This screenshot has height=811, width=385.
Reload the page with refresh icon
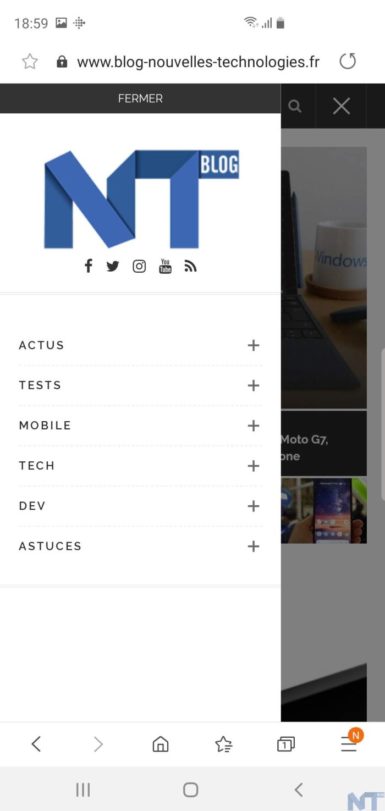[x=348, y=62]
